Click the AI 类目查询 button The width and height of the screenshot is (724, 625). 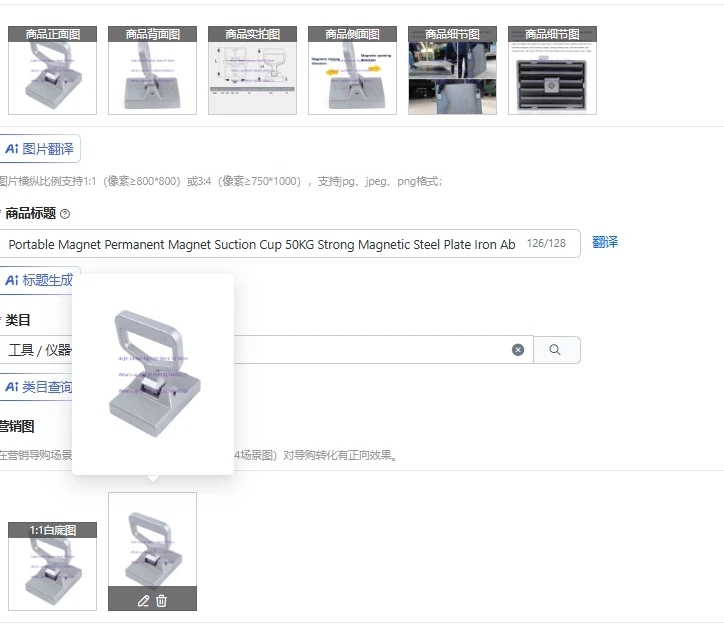point(37,387)
